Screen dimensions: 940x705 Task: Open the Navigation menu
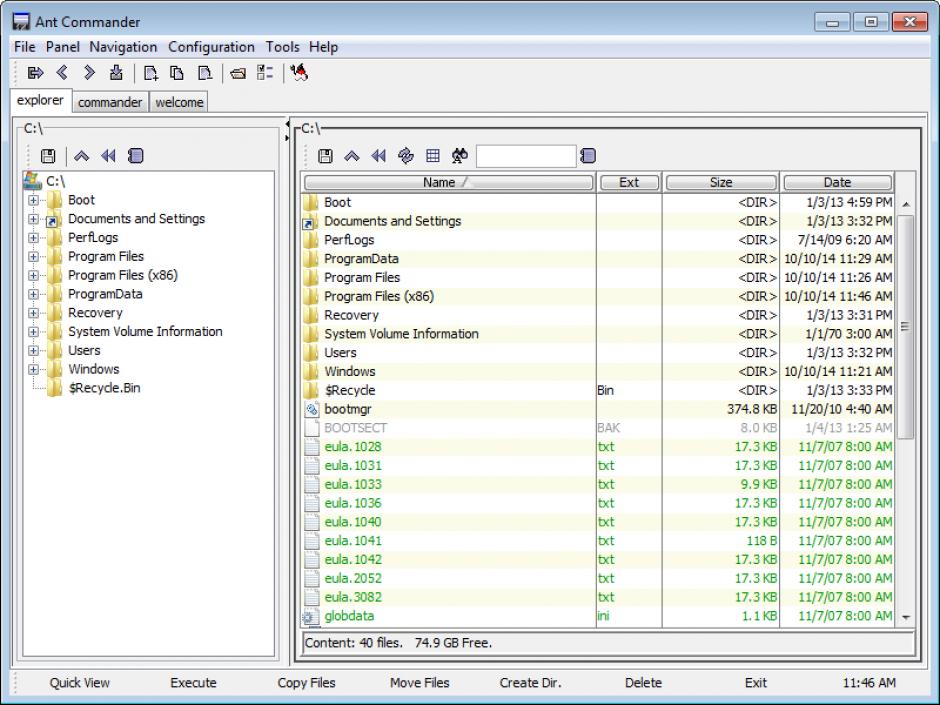(x=123, y=47)
